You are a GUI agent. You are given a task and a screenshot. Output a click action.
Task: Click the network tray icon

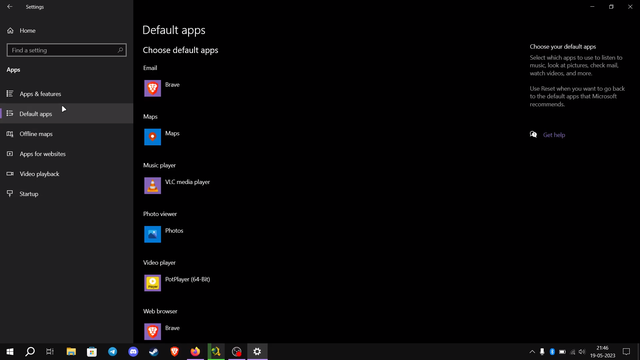573,352
